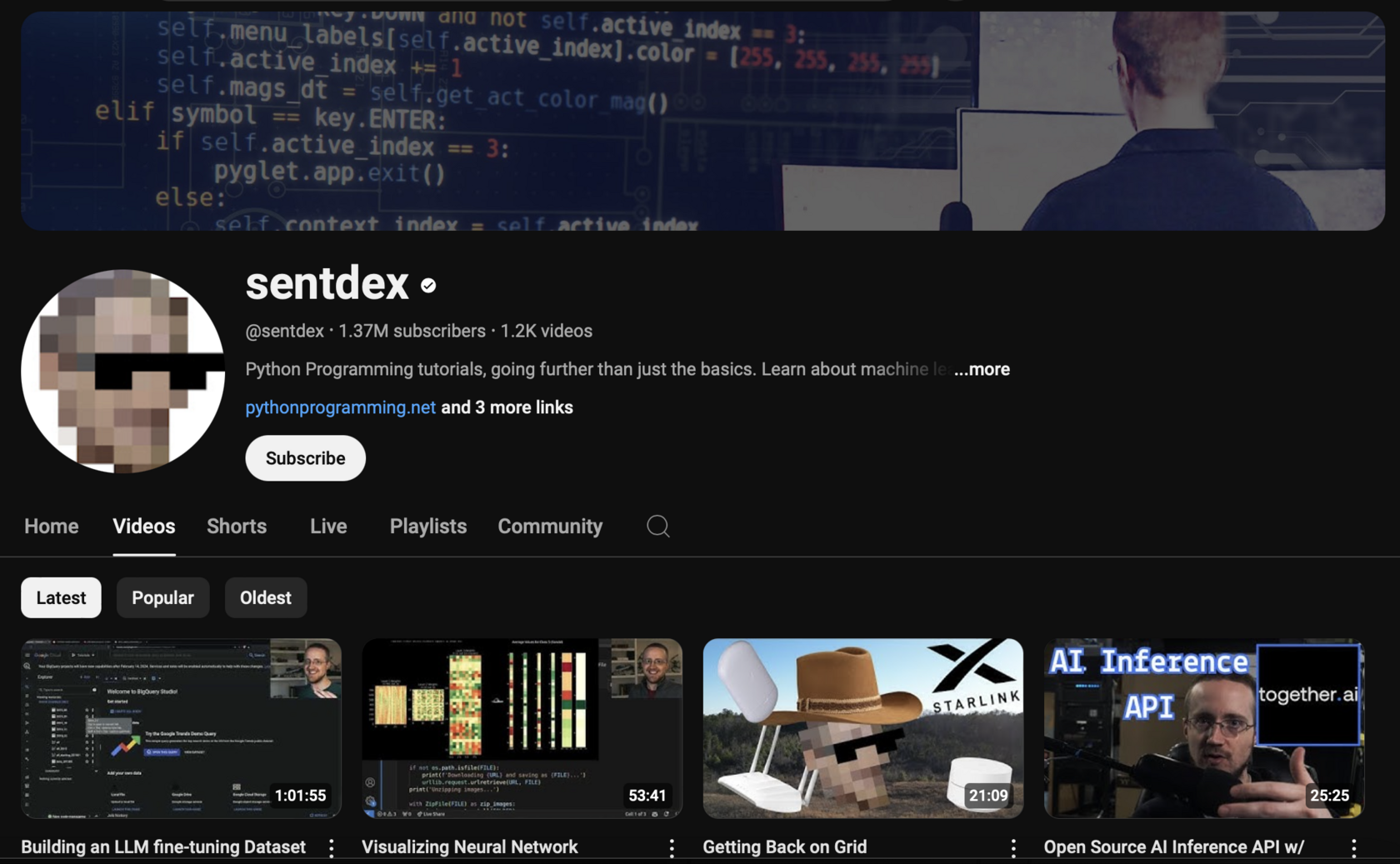1400x864 pixels.
Task: Sort videos by Oldest
Action: click(266, 597)
